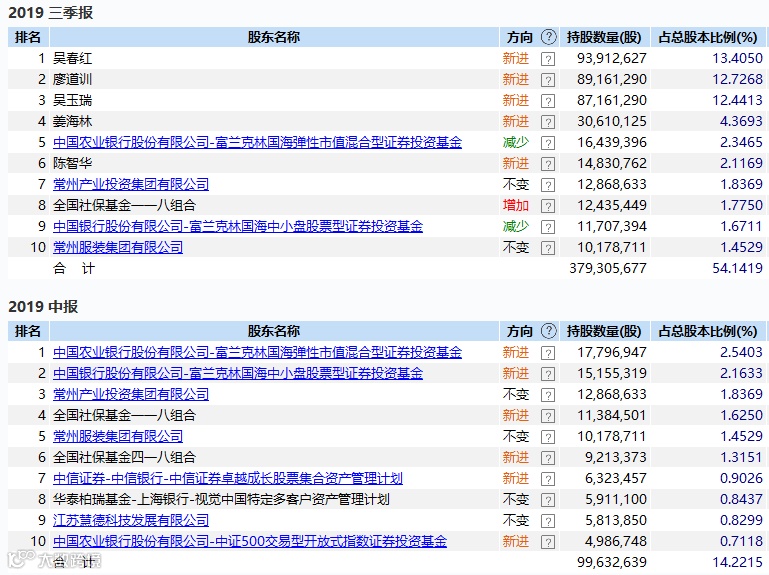Click the 2019 三季报 section title

point(51,13)
